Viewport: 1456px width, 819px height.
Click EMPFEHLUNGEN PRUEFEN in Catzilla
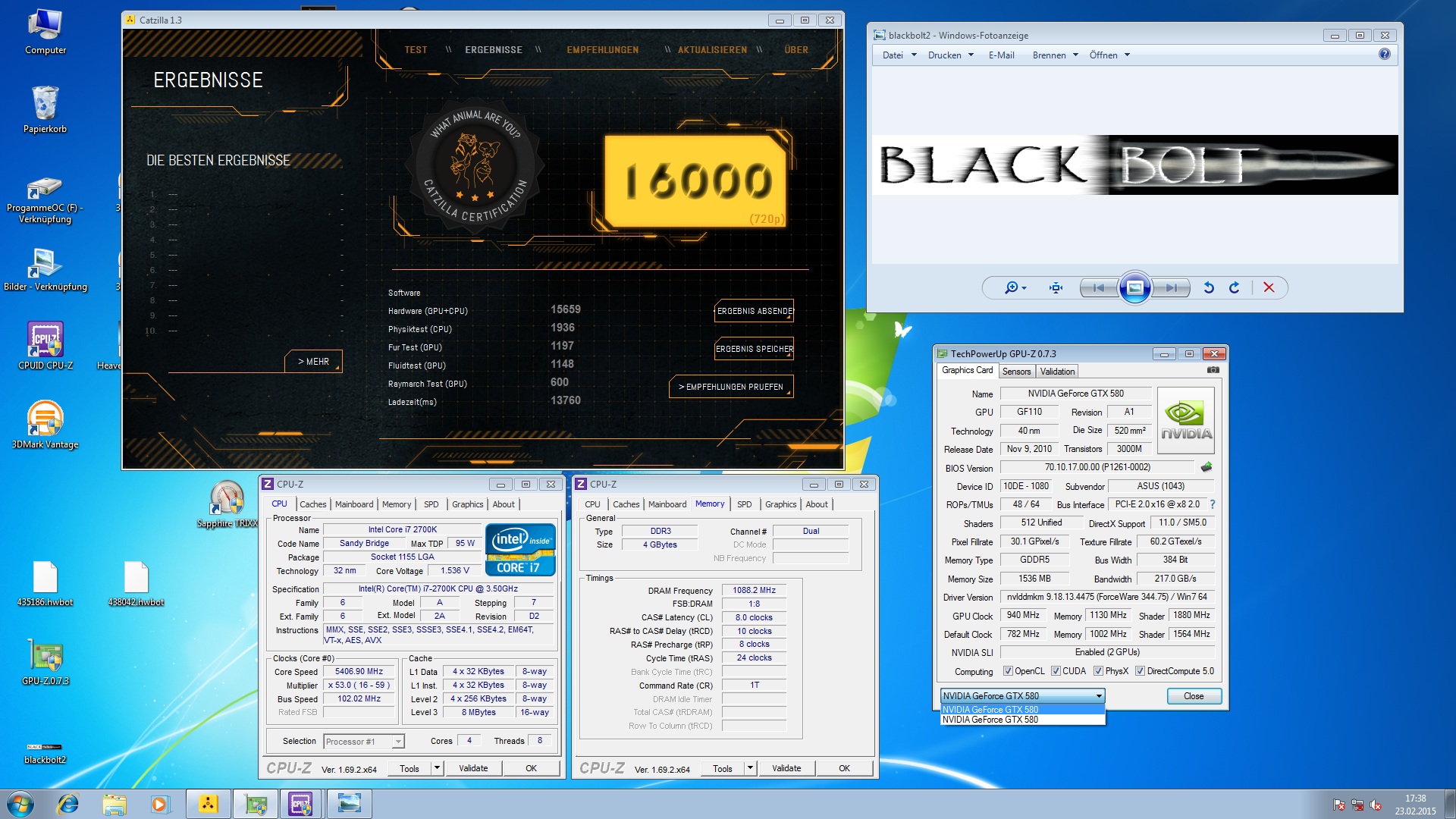pyautogui.click(x=731, y=387)
